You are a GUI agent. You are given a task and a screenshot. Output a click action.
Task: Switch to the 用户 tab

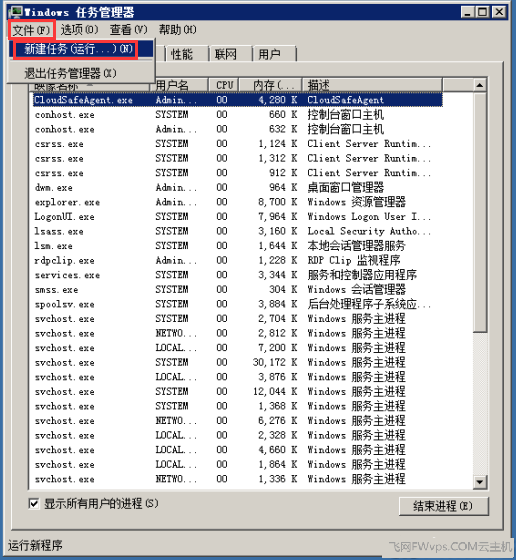[274, 54]
